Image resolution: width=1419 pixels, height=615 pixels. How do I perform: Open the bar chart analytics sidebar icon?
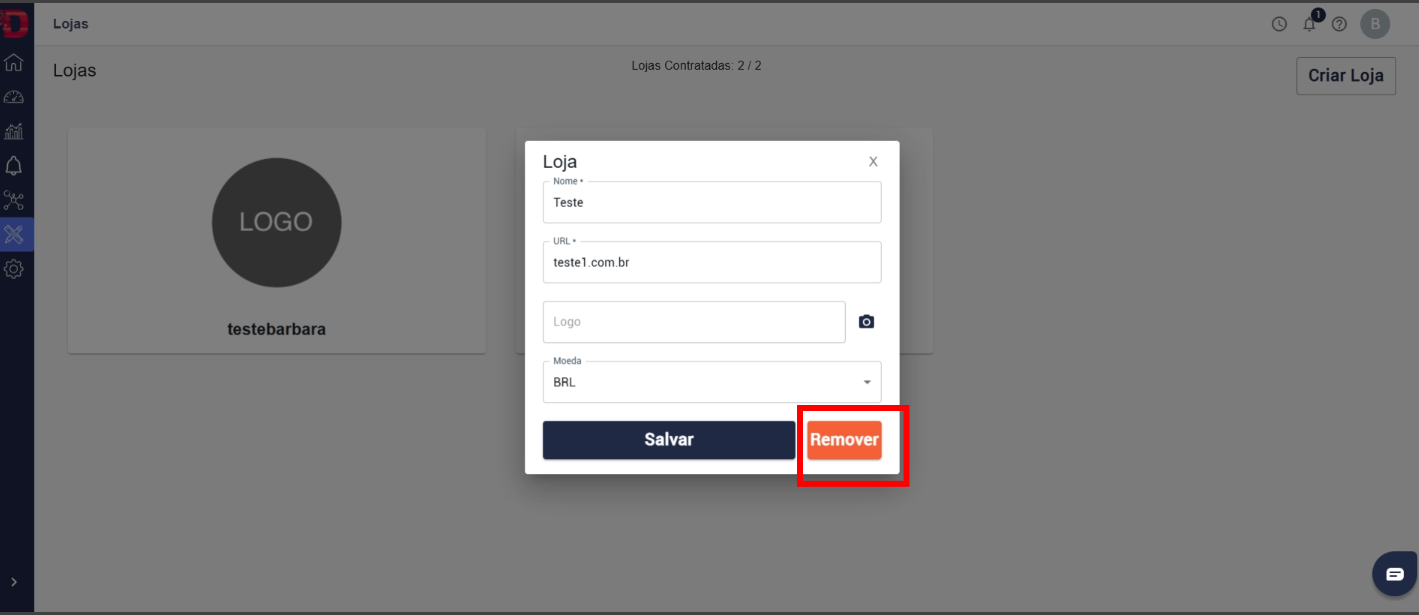pos(14,131)
